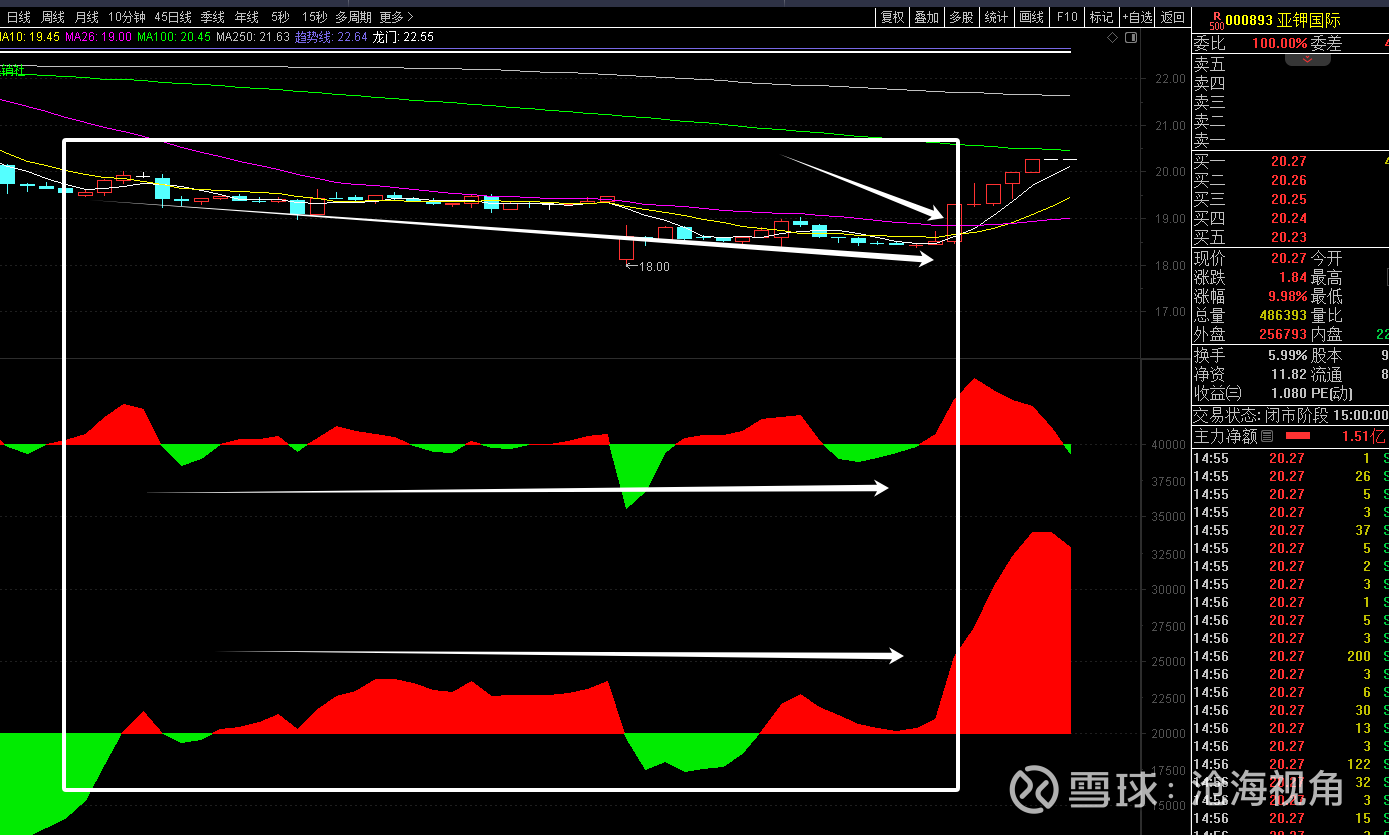Click the 复权 adjustment button
This screenshot has width=1389, height=835.
pos(892,17)
